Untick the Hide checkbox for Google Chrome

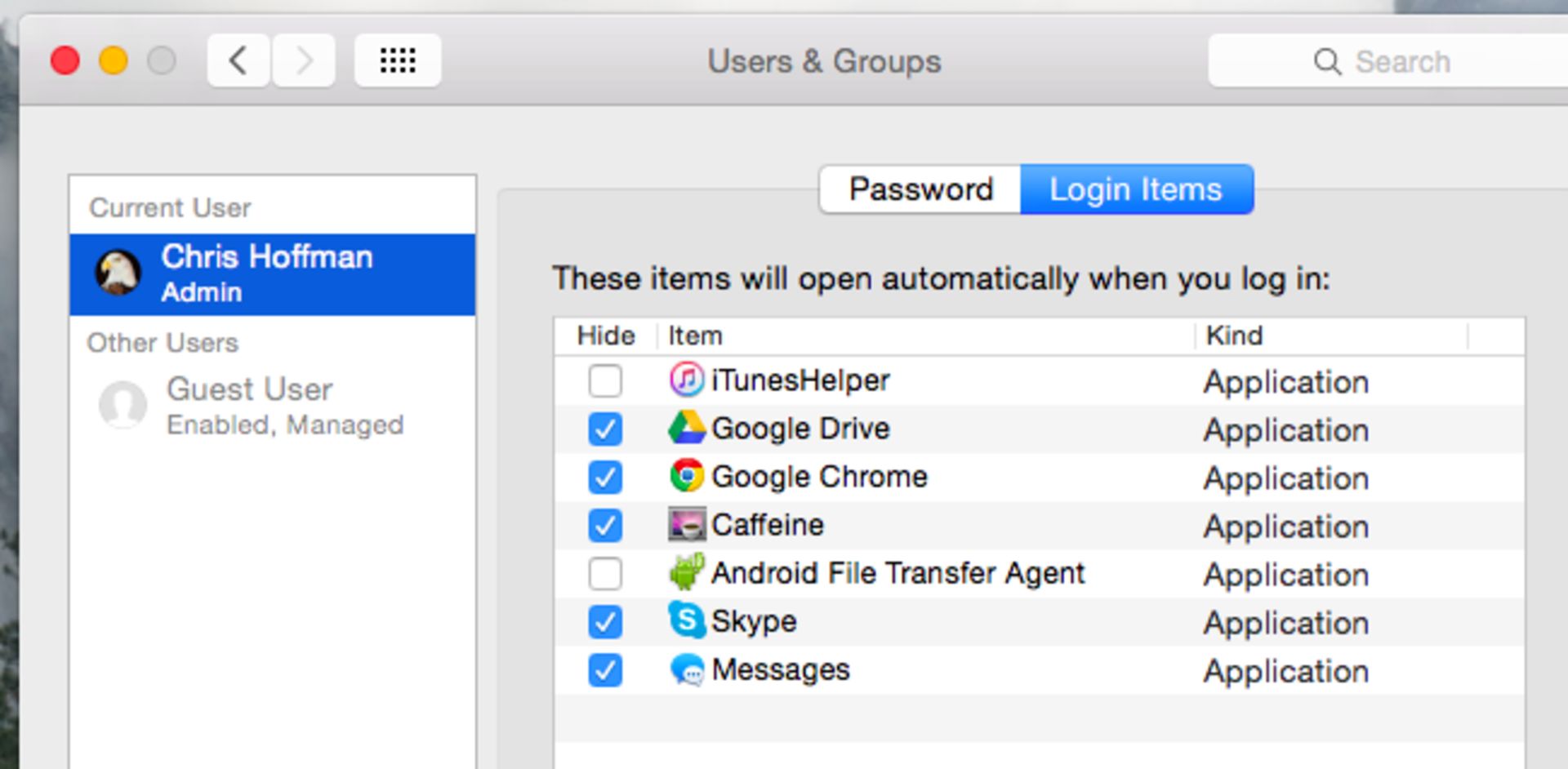(x=605, y=477)
